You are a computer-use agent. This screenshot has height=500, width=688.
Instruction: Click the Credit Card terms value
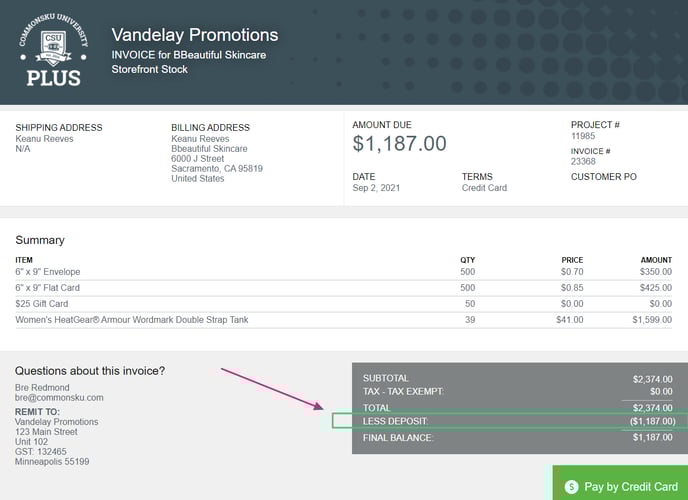tap(484, 188)
